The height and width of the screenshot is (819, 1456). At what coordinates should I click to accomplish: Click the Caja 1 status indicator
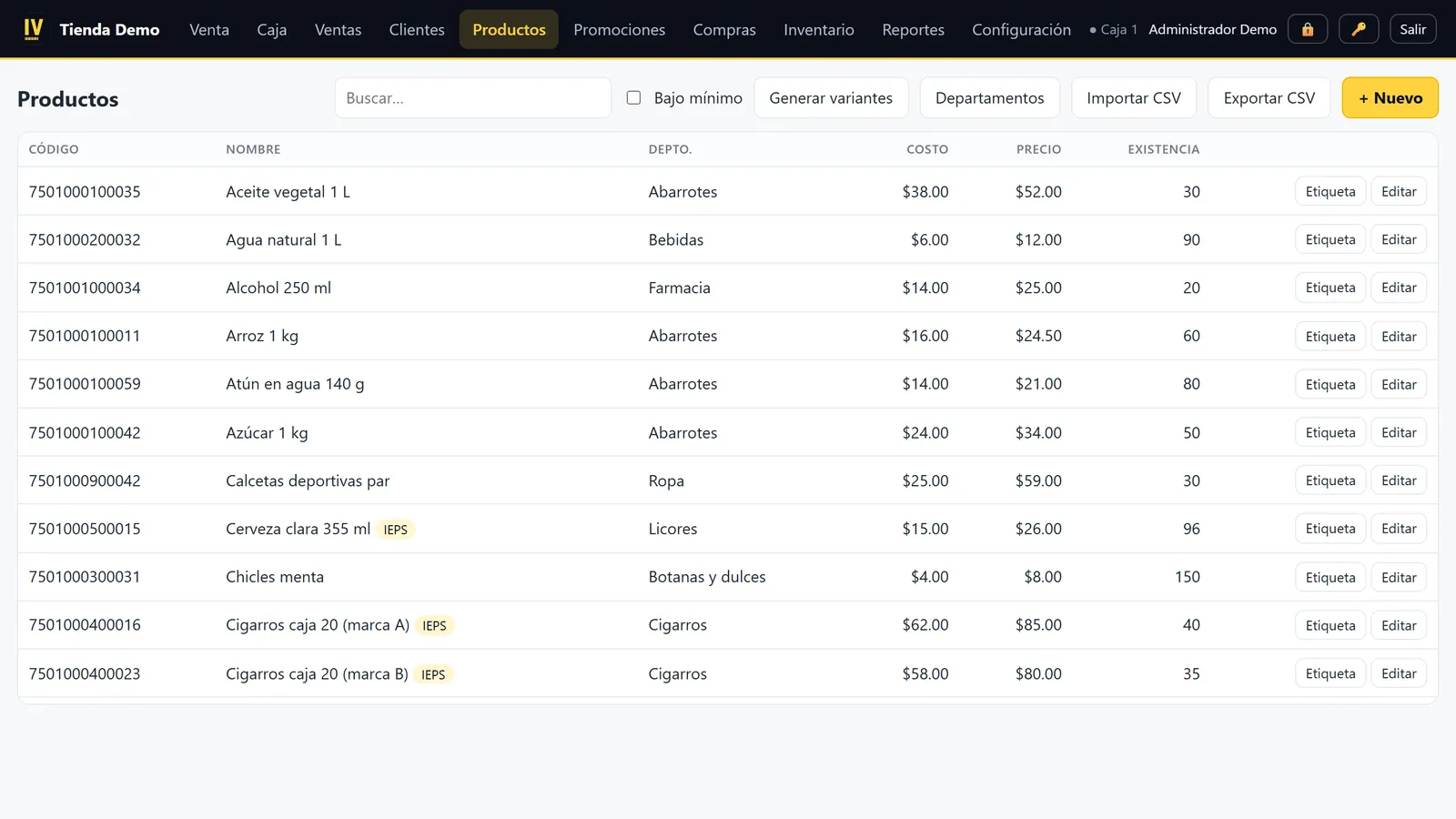coord(1113,30)
